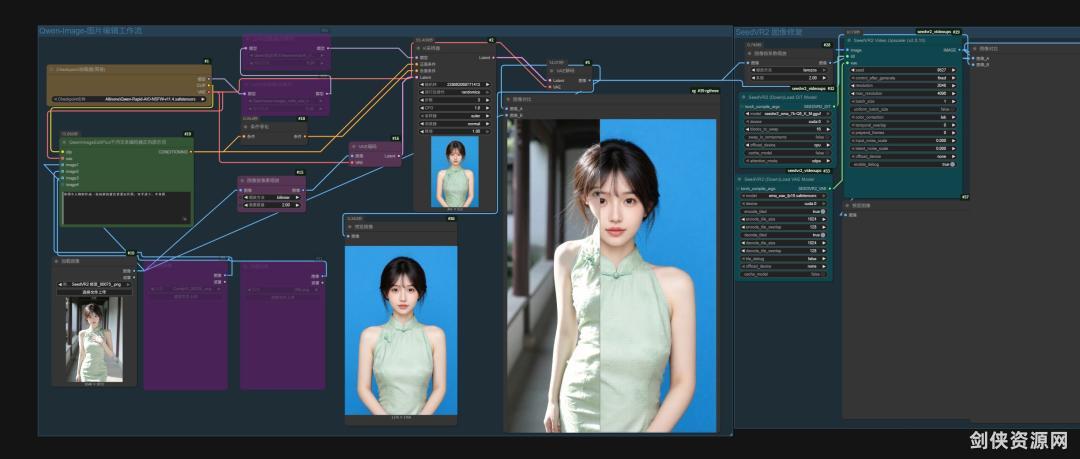Collapse the SeedVR2 Video Upscaler node title dot

849,39
